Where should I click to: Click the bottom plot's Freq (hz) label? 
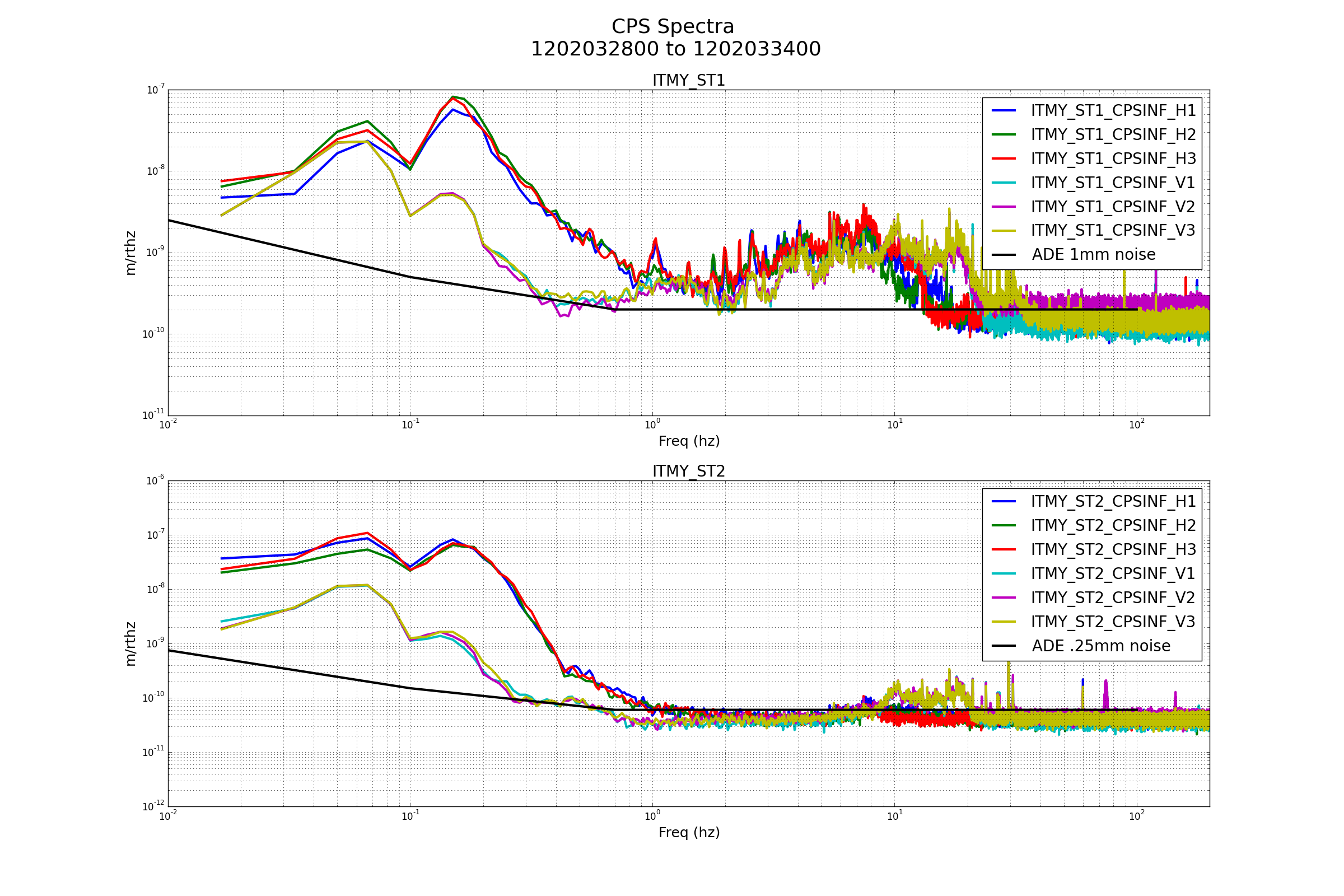pos(689,833)
